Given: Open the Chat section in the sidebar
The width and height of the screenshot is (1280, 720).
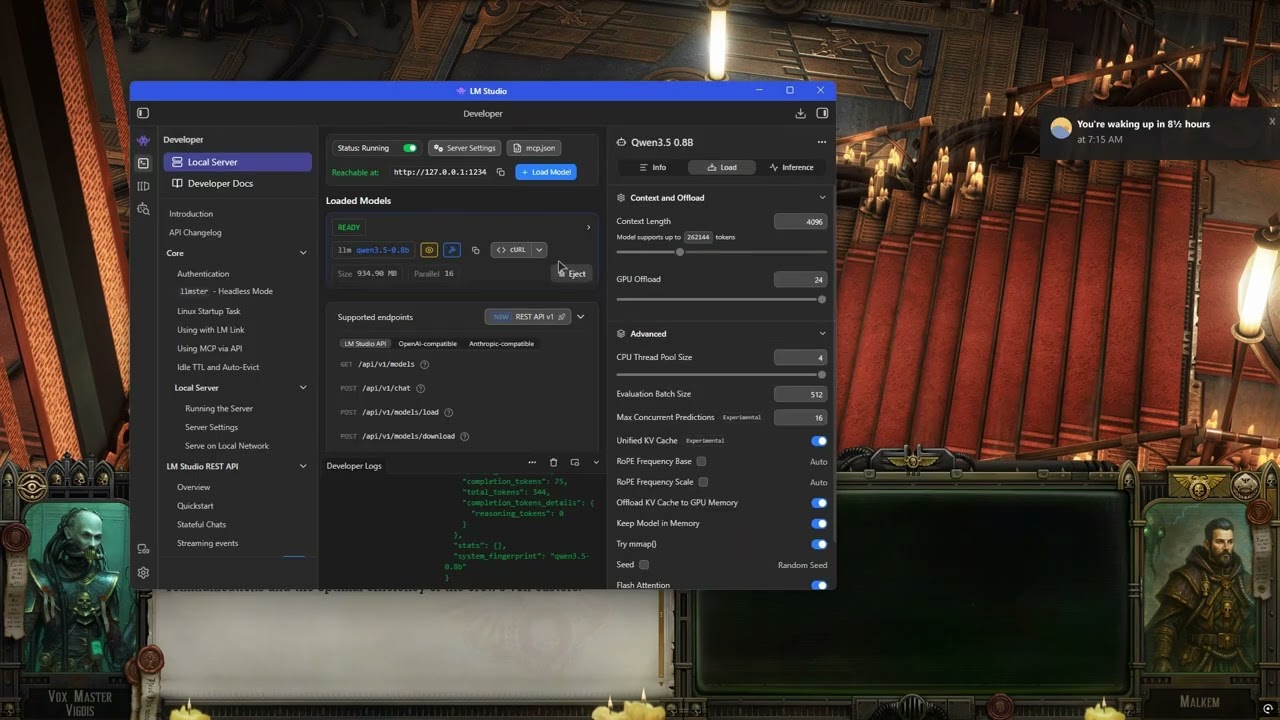Looking at the screenshot, I should [143, 140].
